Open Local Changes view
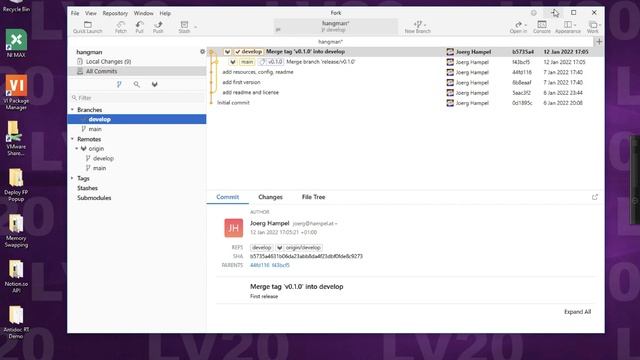Screen dimensions: 640x360 137,62
